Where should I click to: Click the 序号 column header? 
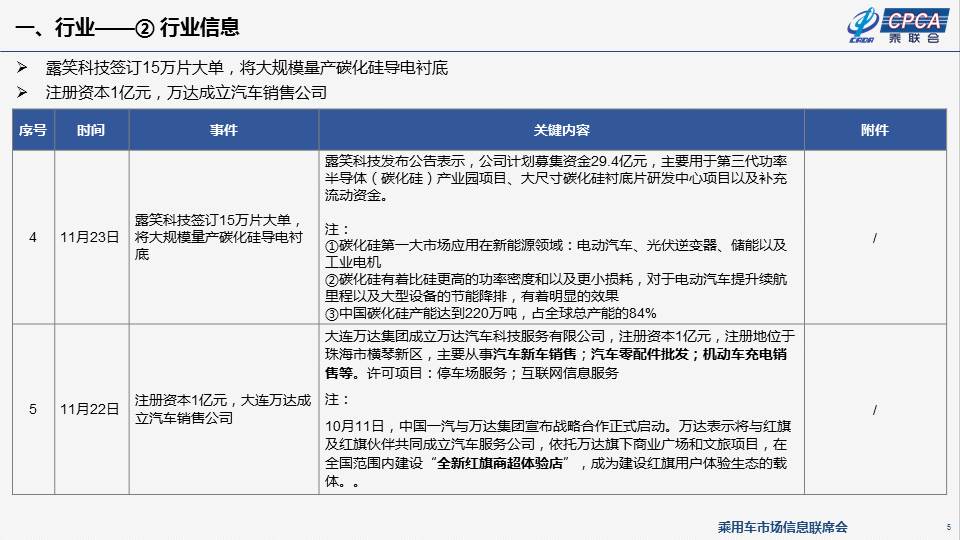33,130
